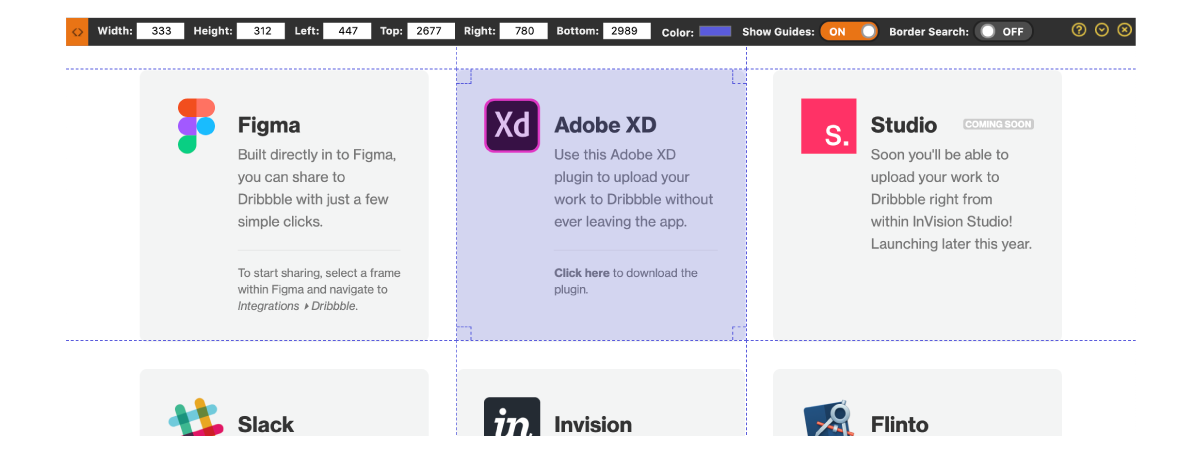The width and height of the screenshot is (1200, 454).
Task: Open the purple Color swatch picker
Action: (715, 32)
